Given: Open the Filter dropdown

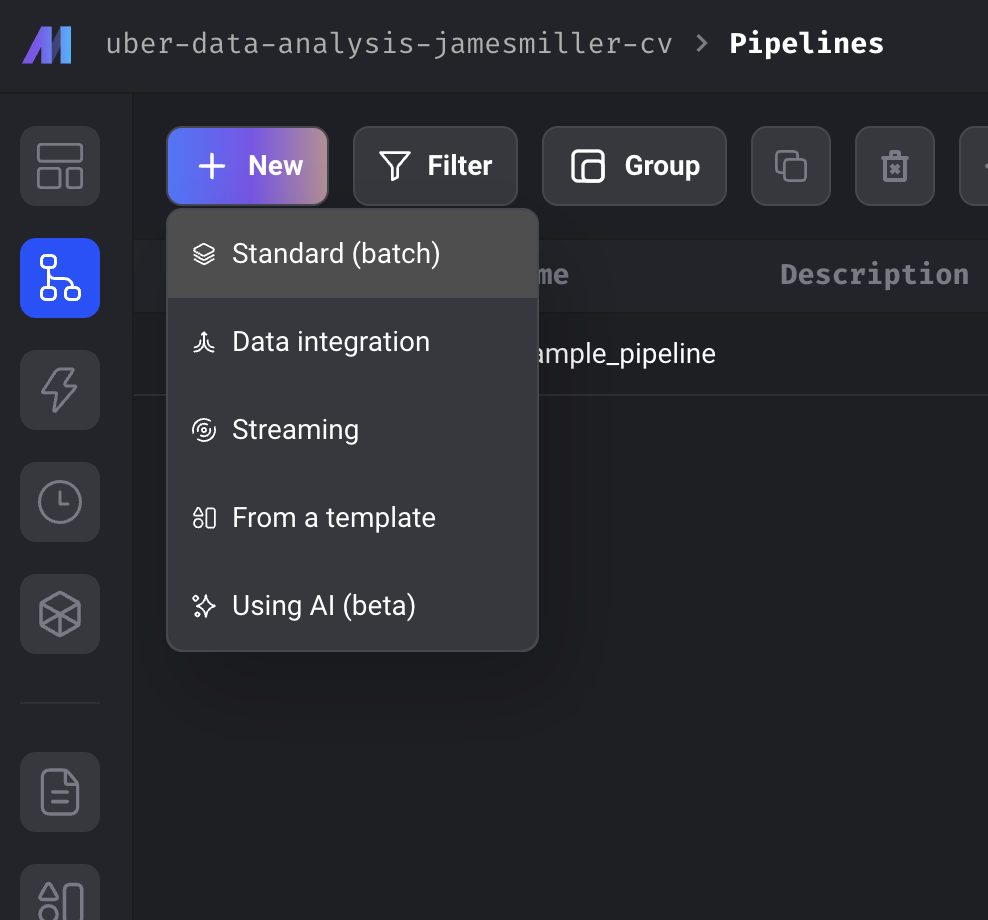Looking at the screenshot, I should click(435, 166).
